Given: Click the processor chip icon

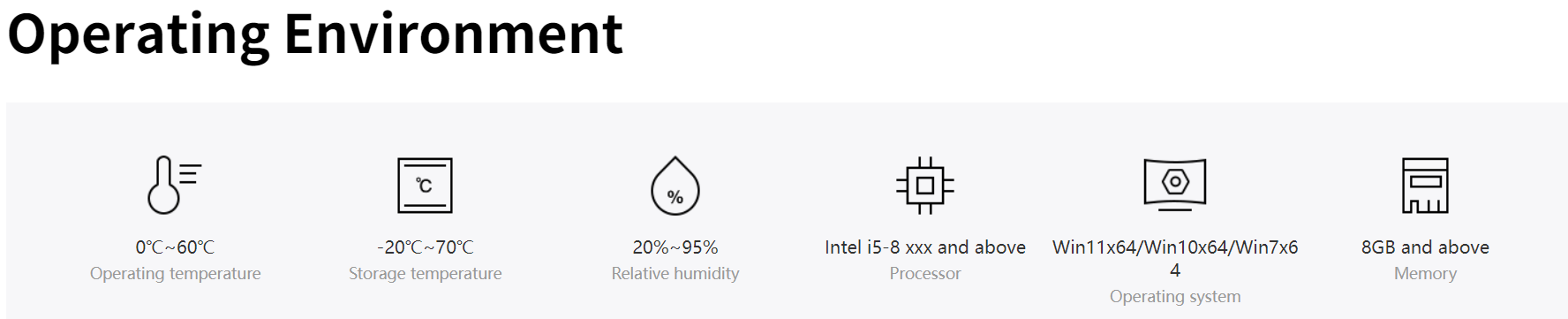Looking at the screenshot, I should (925, 186).
